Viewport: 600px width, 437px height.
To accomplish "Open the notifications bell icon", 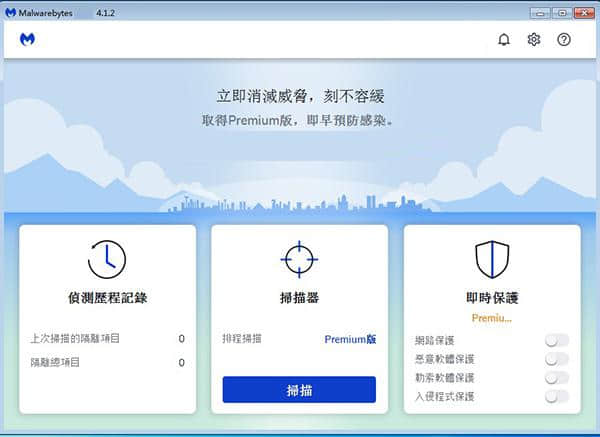I will point(504,39).
